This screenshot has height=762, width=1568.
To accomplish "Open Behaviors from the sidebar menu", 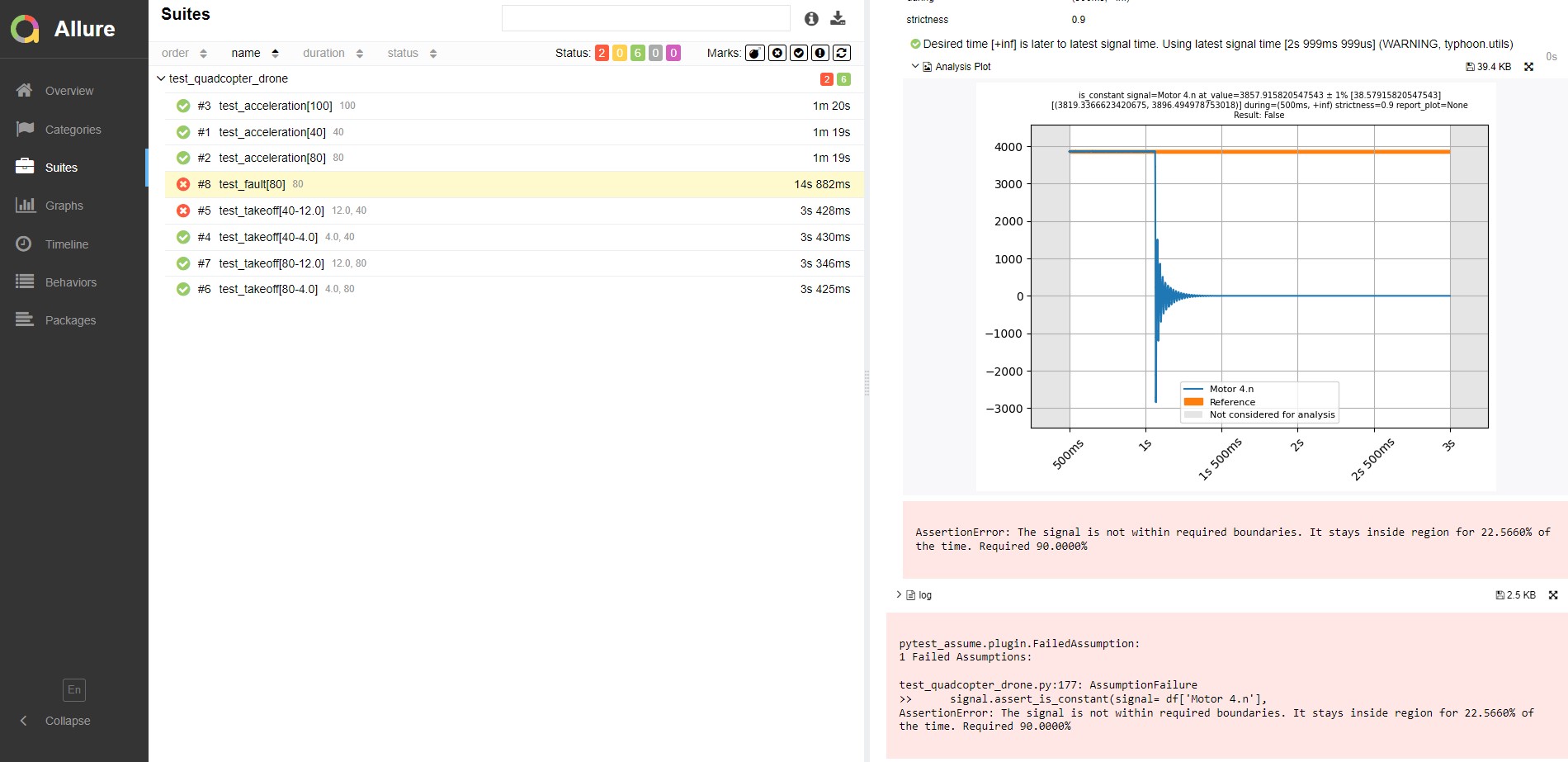I will point(70,282).
